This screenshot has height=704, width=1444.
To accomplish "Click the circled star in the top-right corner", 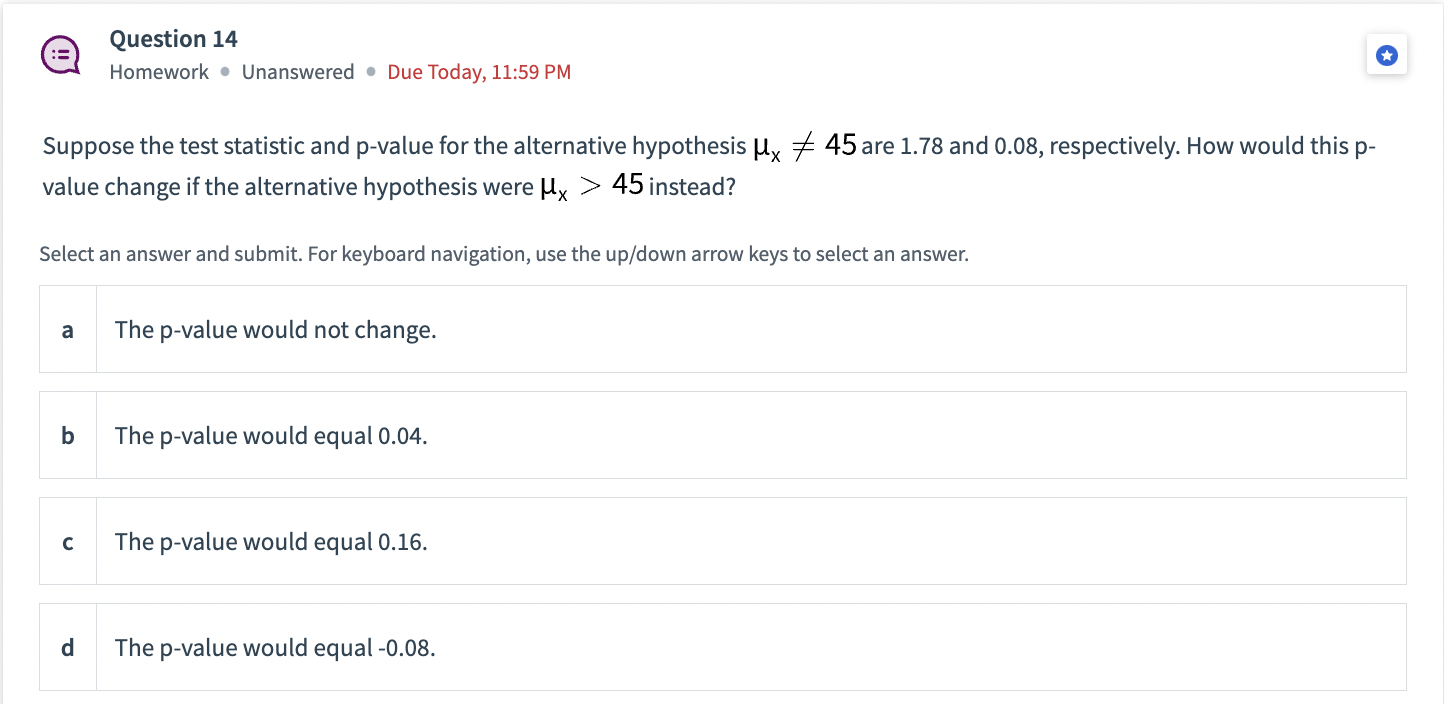I will [x=1386, y=55].
